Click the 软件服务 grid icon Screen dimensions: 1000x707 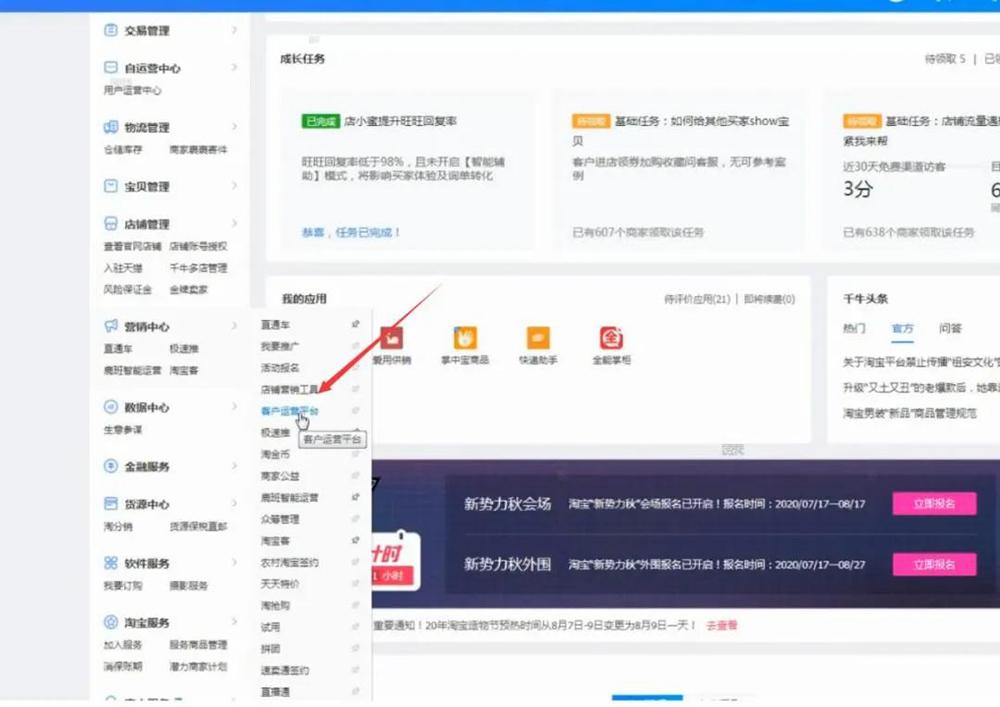click(111, 564)
